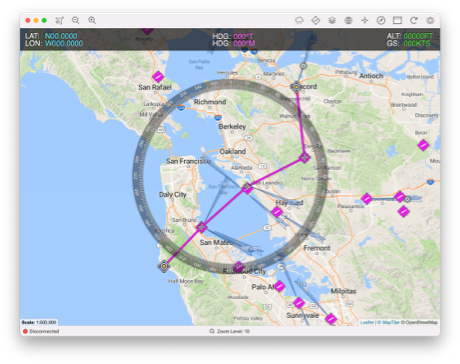This screenshot has height=364, width=460.
Task: Toggle the compass rose toolbar icon
Action: coord(381,20)
